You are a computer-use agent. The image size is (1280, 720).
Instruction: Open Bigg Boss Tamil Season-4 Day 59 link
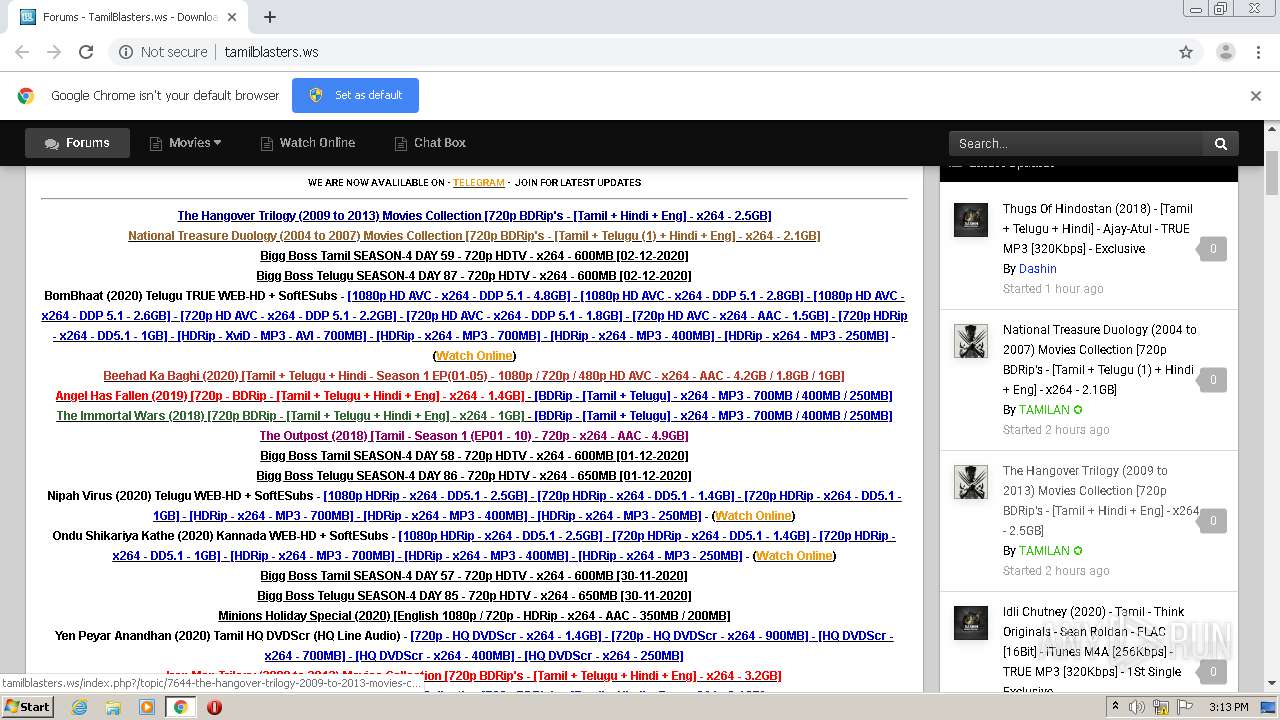(474, 256)
